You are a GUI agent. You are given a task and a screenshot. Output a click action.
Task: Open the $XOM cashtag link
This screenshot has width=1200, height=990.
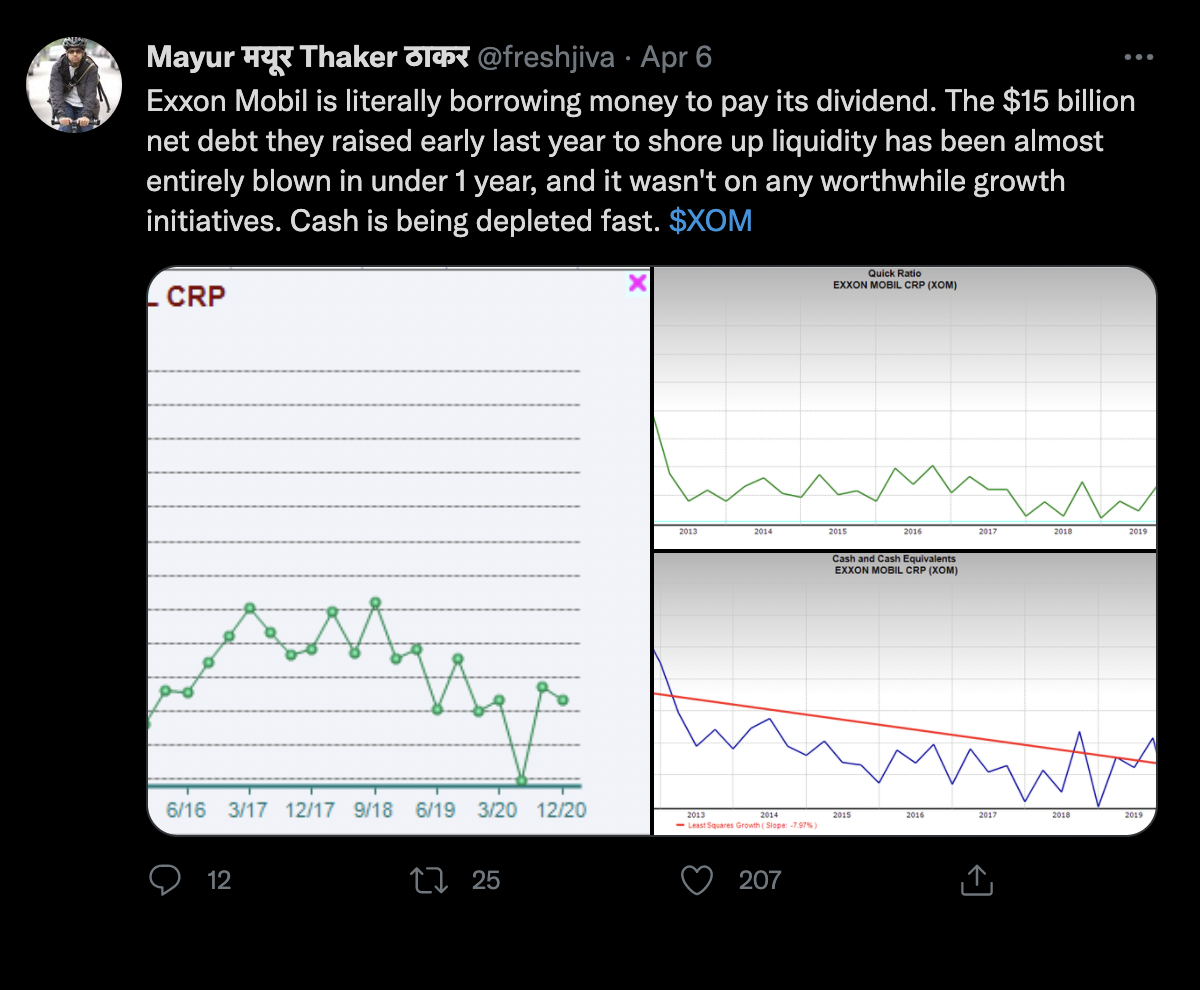click(x=710, y=220)
